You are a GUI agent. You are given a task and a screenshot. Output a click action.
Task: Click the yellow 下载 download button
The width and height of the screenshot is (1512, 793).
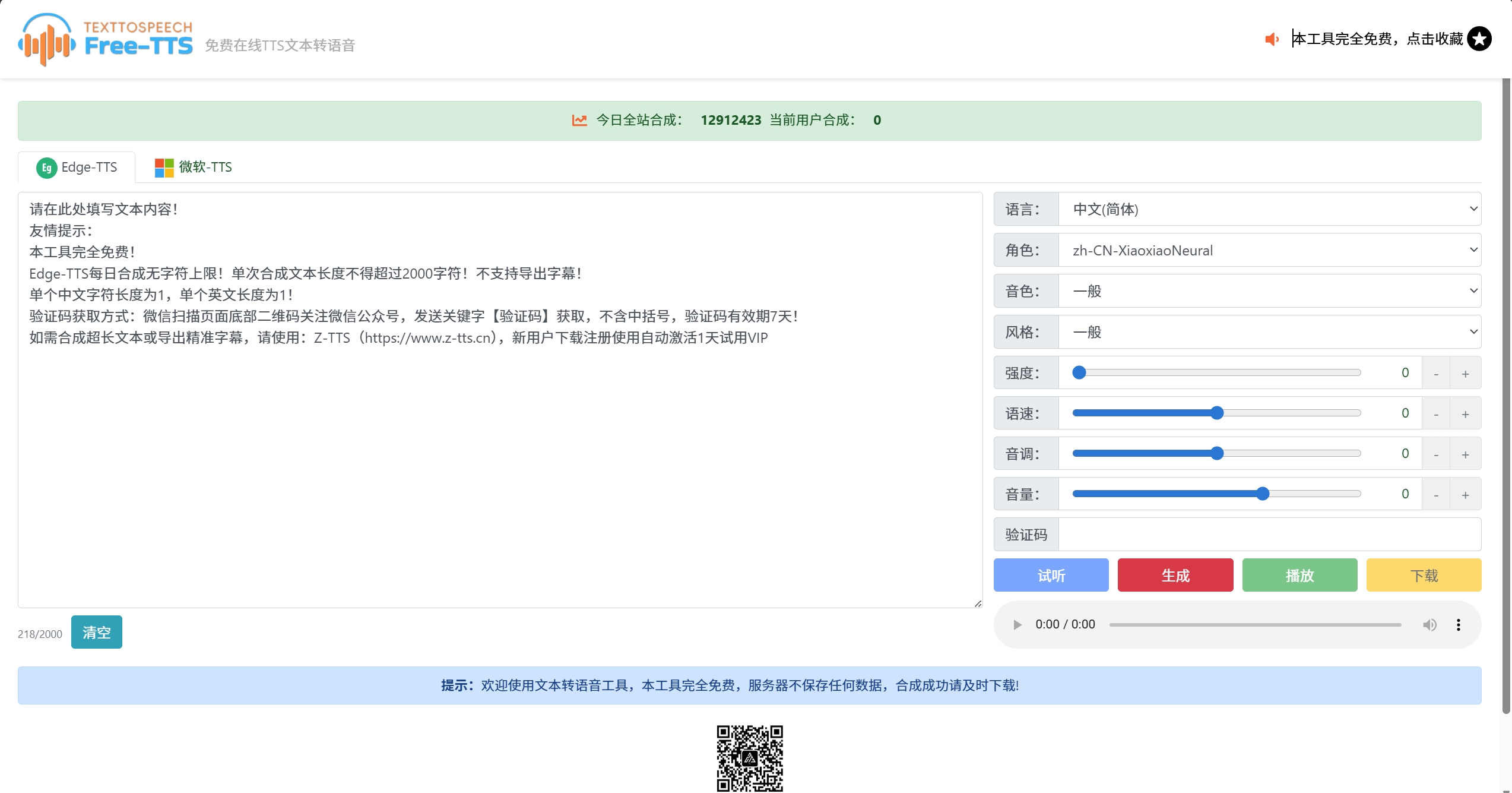click(1424, 575)
